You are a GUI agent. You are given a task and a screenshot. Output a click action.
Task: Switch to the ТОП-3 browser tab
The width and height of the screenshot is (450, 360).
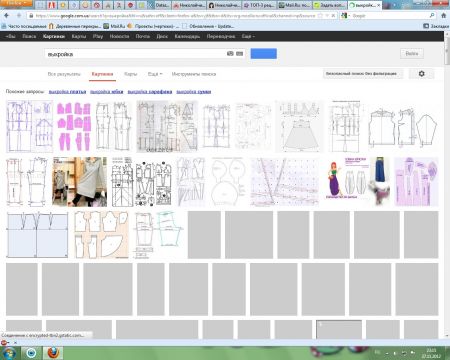259,5
